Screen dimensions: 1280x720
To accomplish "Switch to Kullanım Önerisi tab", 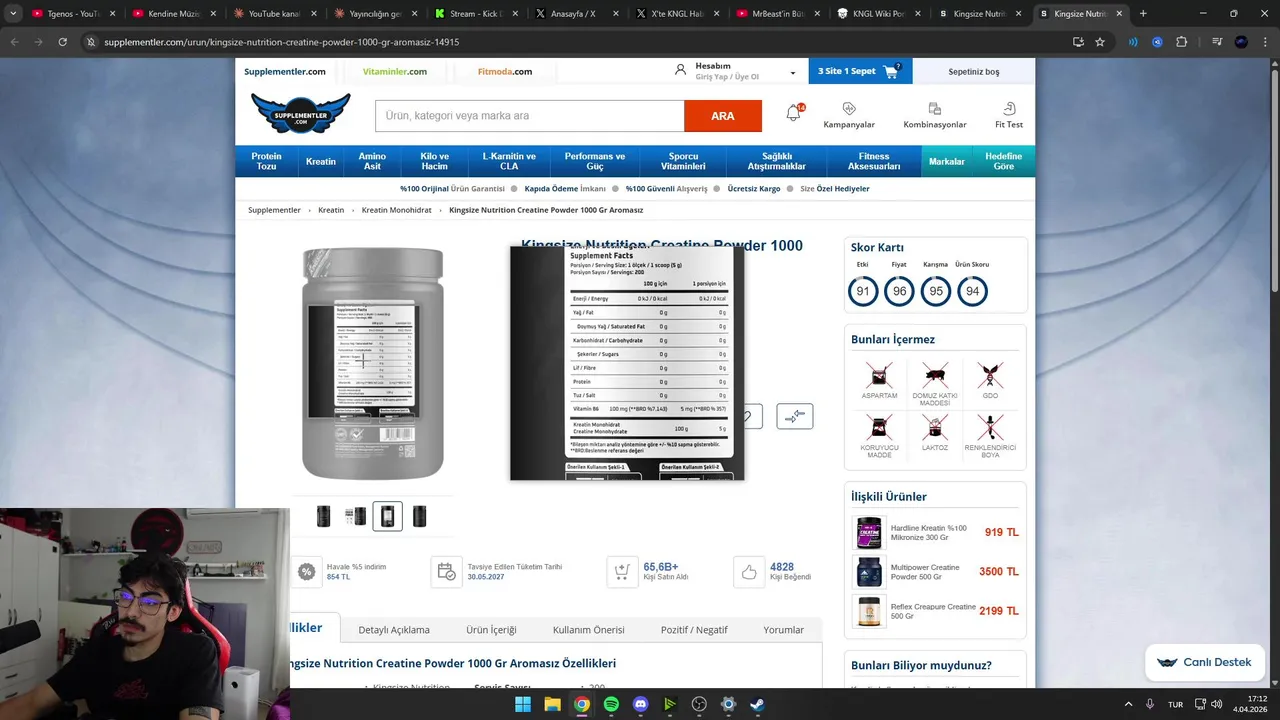I will 589,629.
